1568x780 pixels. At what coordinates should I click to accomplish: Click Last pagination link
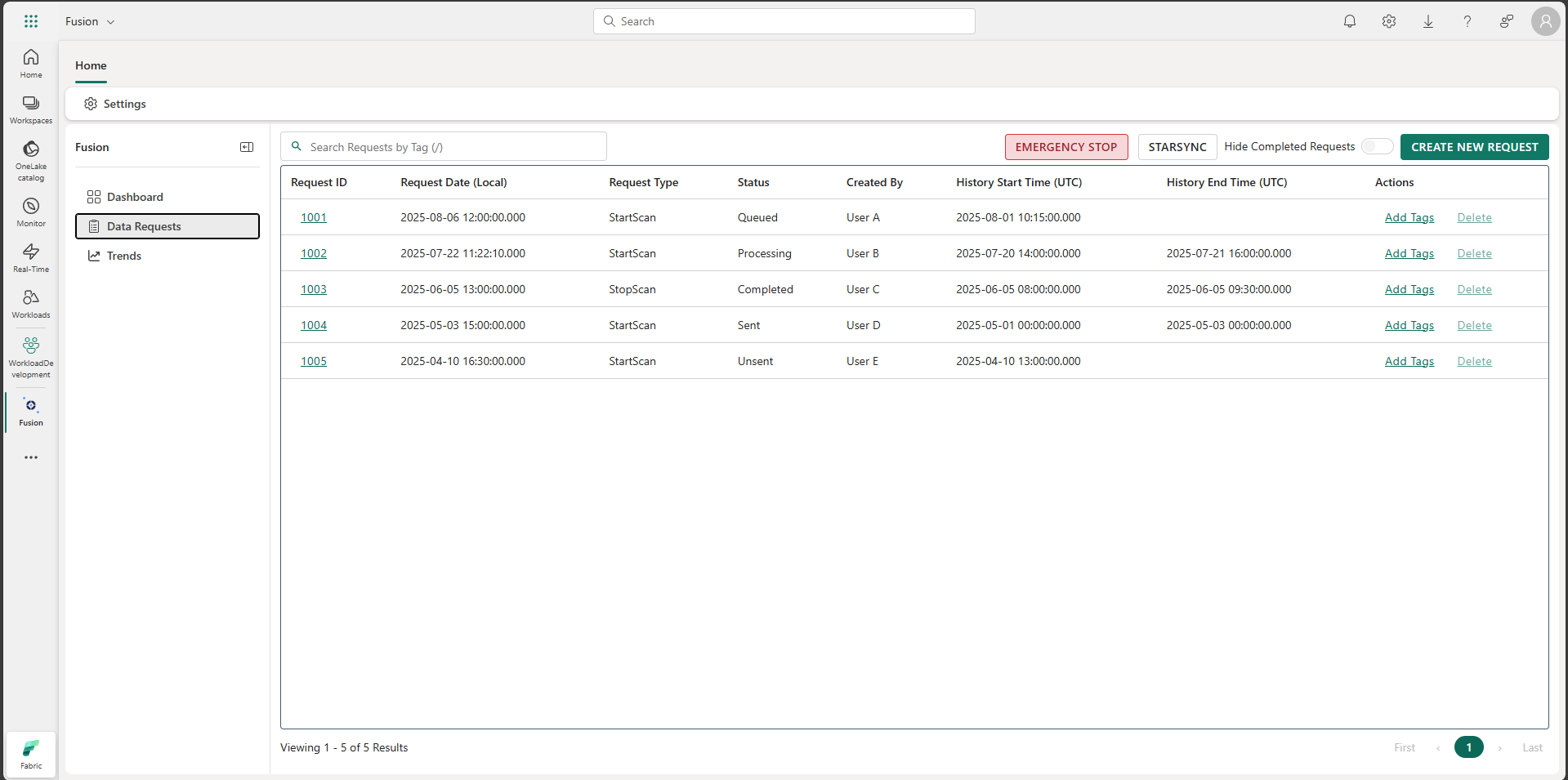coord(1532,747)
